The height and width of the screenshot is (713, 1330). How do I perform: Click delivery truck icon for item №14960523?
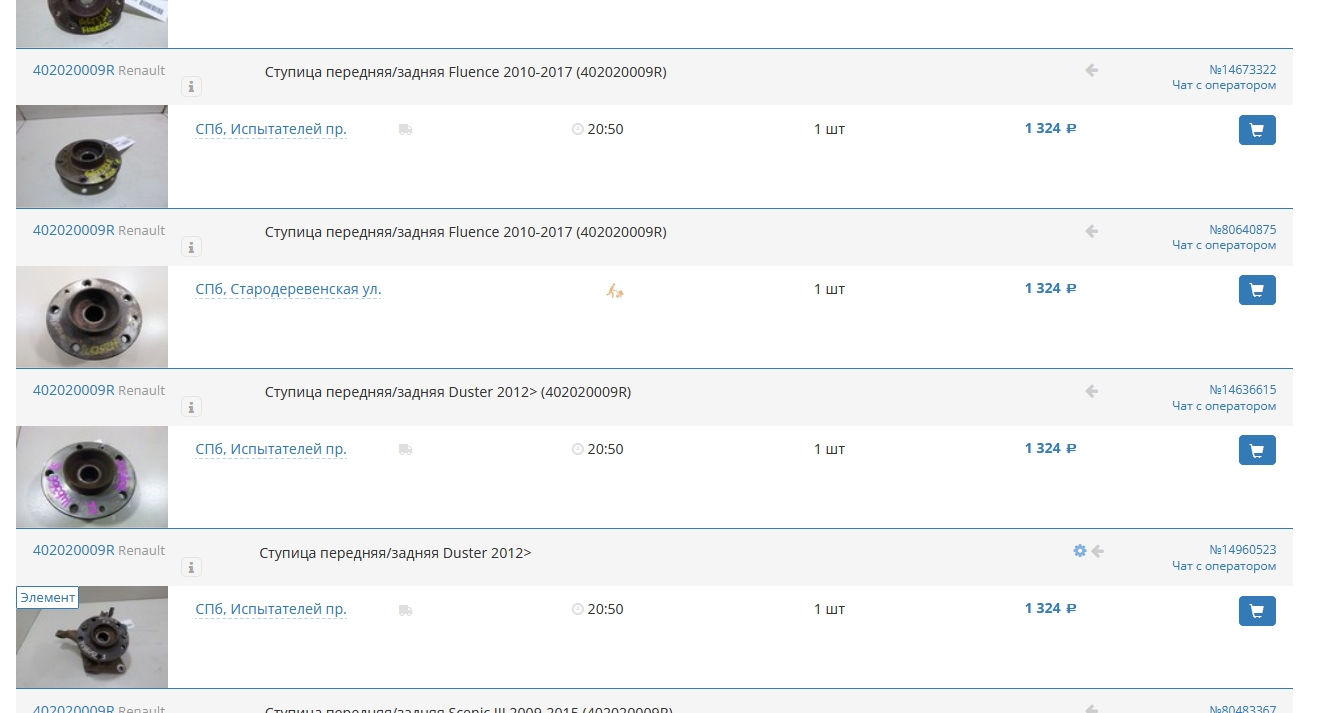(x=405, y=610)
